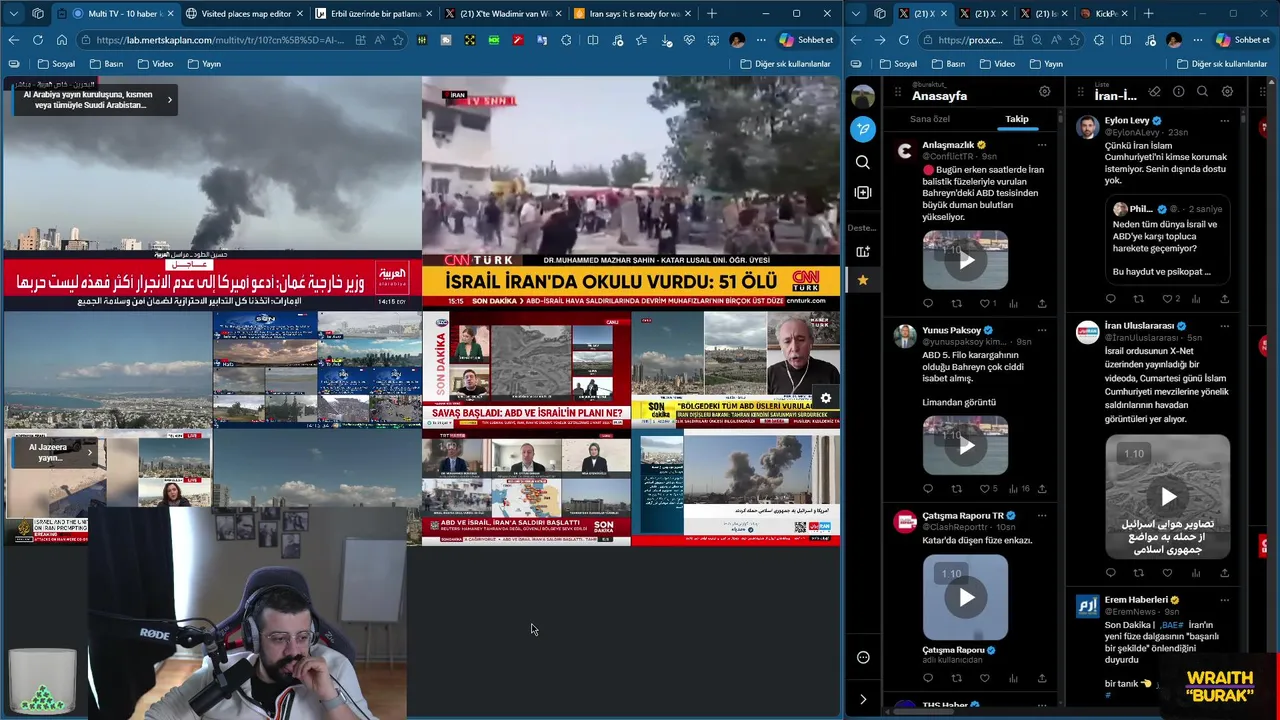The image size is (1280, 720).
Task: Open tab actions menu in left browser
Action: tap(13, 14)
